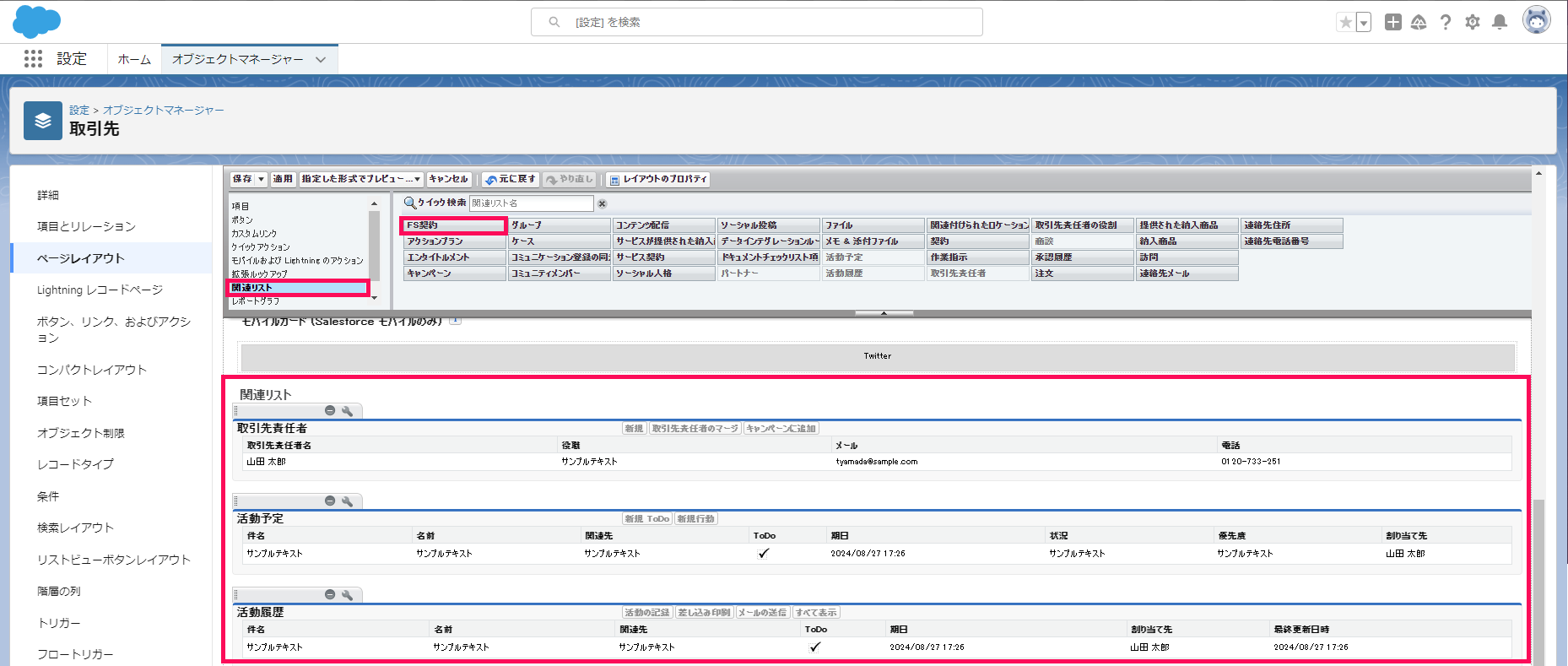Screen dimensions: 1568x666
Task: Open レイアウトのプロパティ
Action: click(x=658, y=179)
